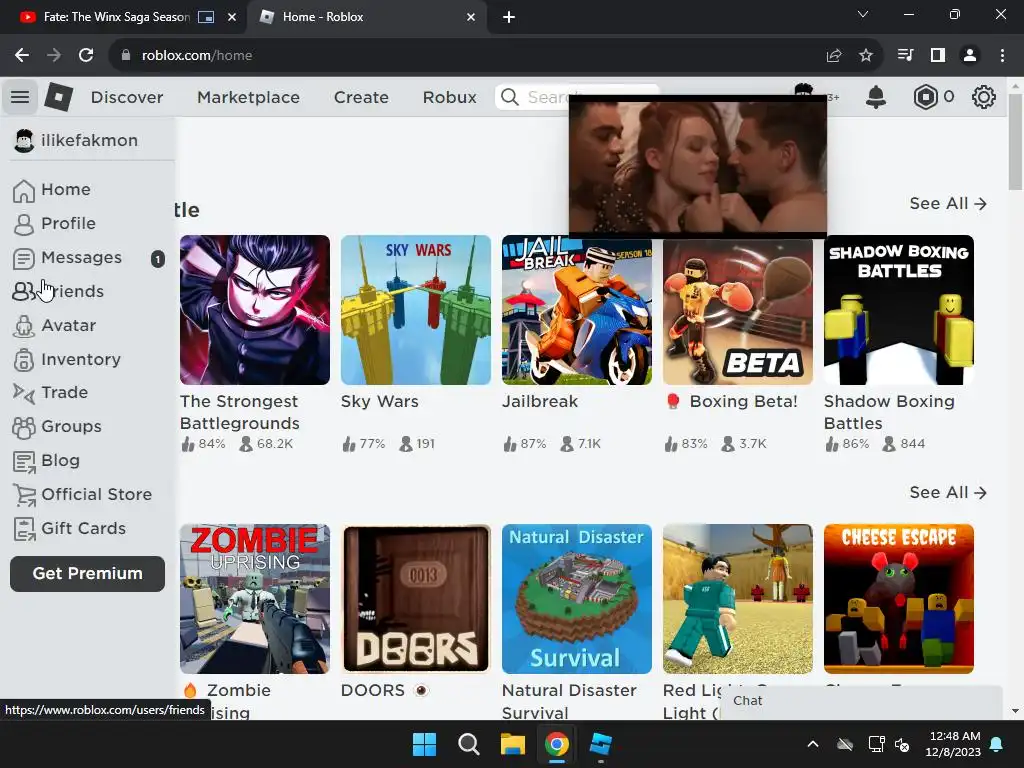Click the share page icon
Viewport: 1024px width, 768px height.
pyautogui.click(x=833, y=56)
